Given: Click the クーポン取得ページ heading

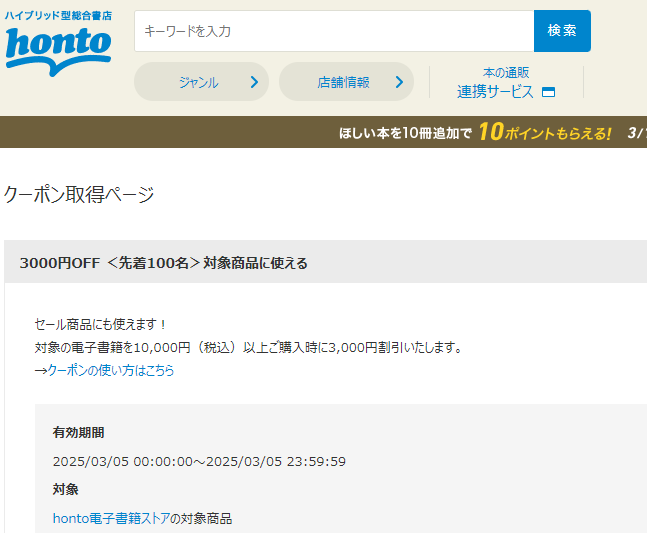Looking at the screenshot, I should pyautogui.click(x=79, y=194).
